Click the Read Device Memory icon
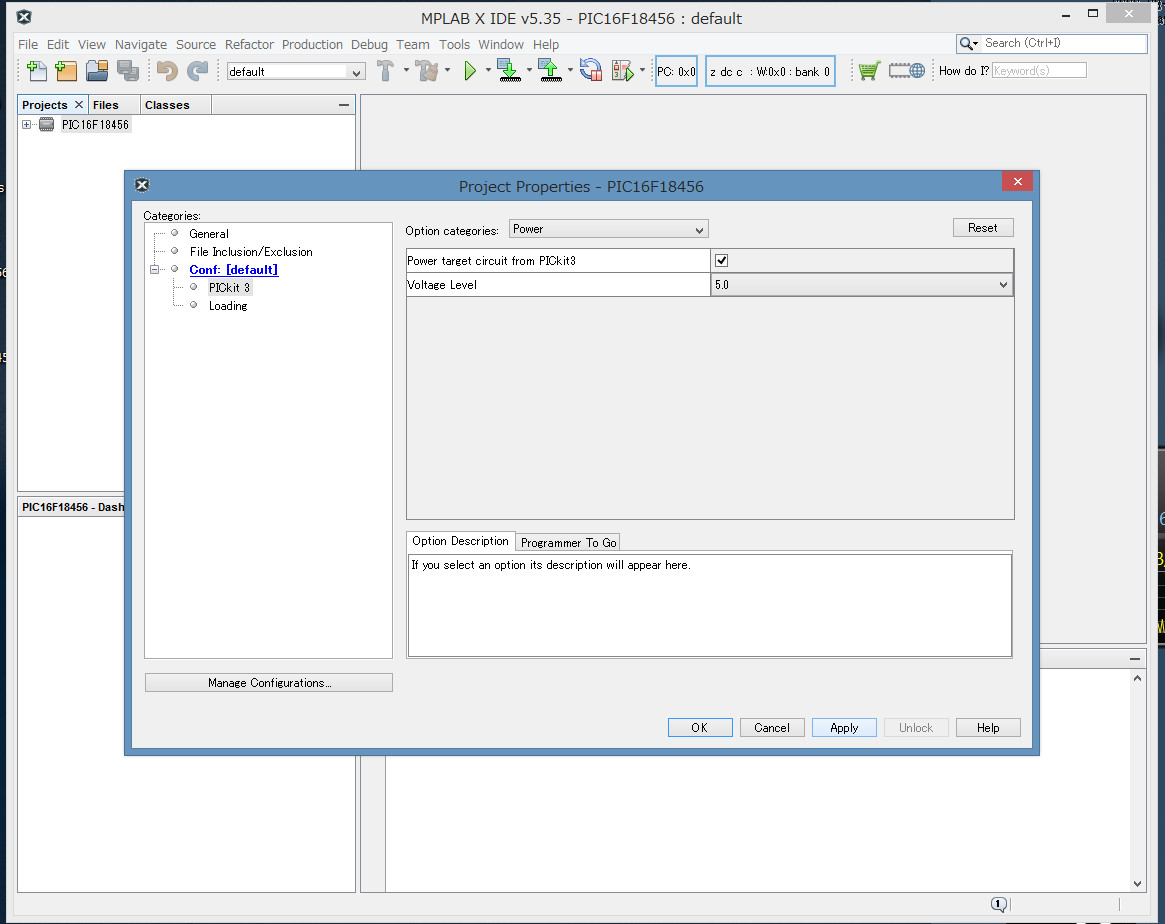This screenshot has height=924, width=1165. point(550,71)
